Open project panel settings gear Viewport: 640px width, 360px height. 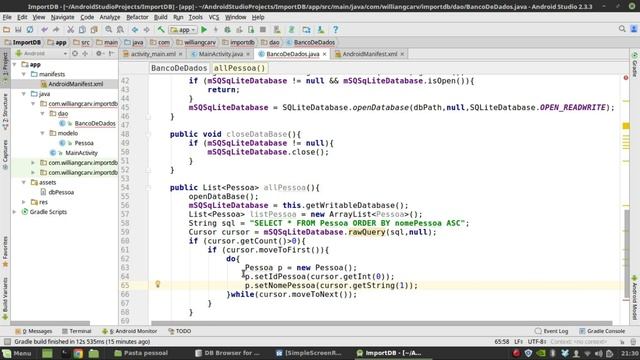click(99, 53)
